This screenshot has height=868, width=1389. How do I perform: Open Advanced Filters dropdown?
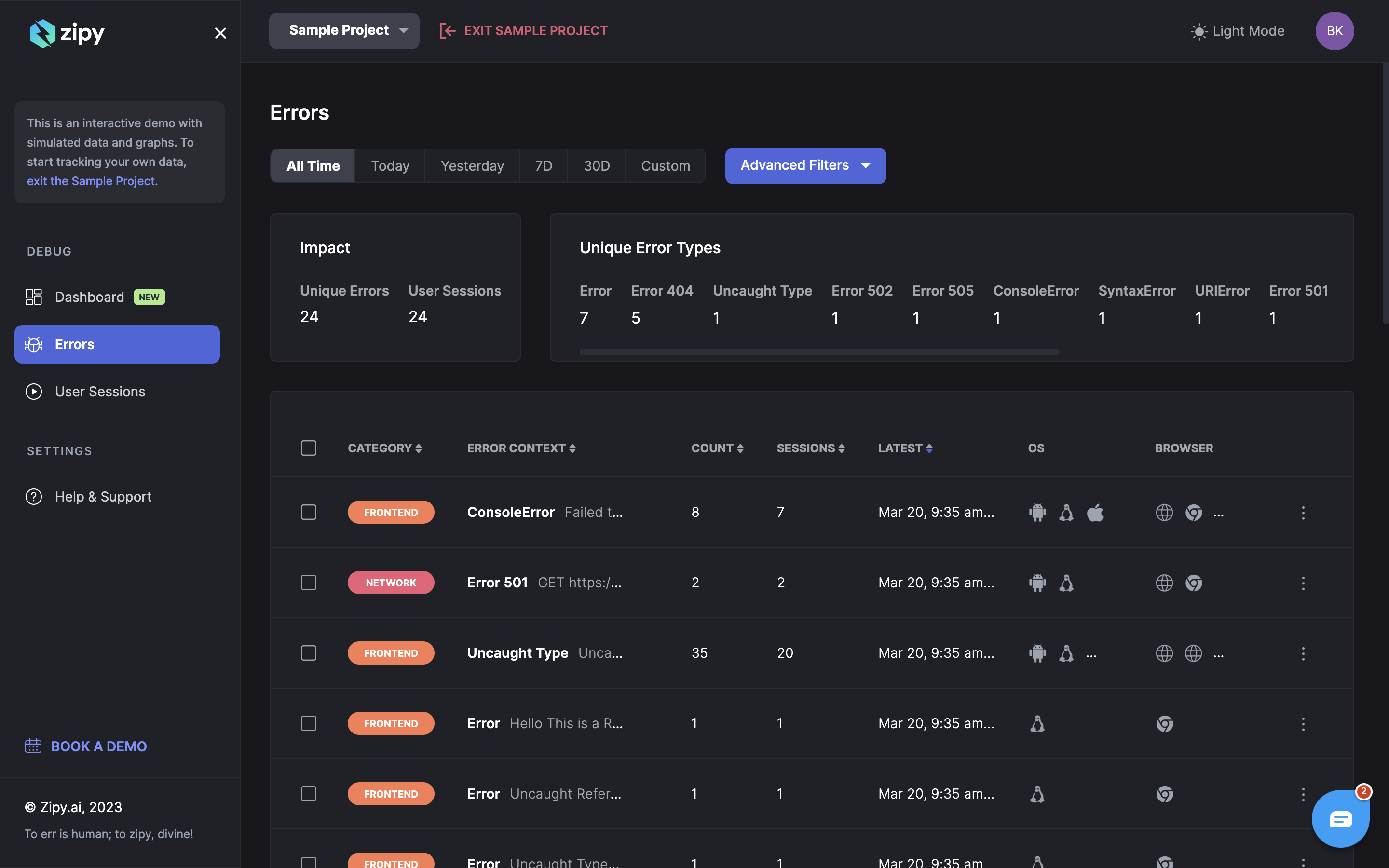(x=804, y=166)
